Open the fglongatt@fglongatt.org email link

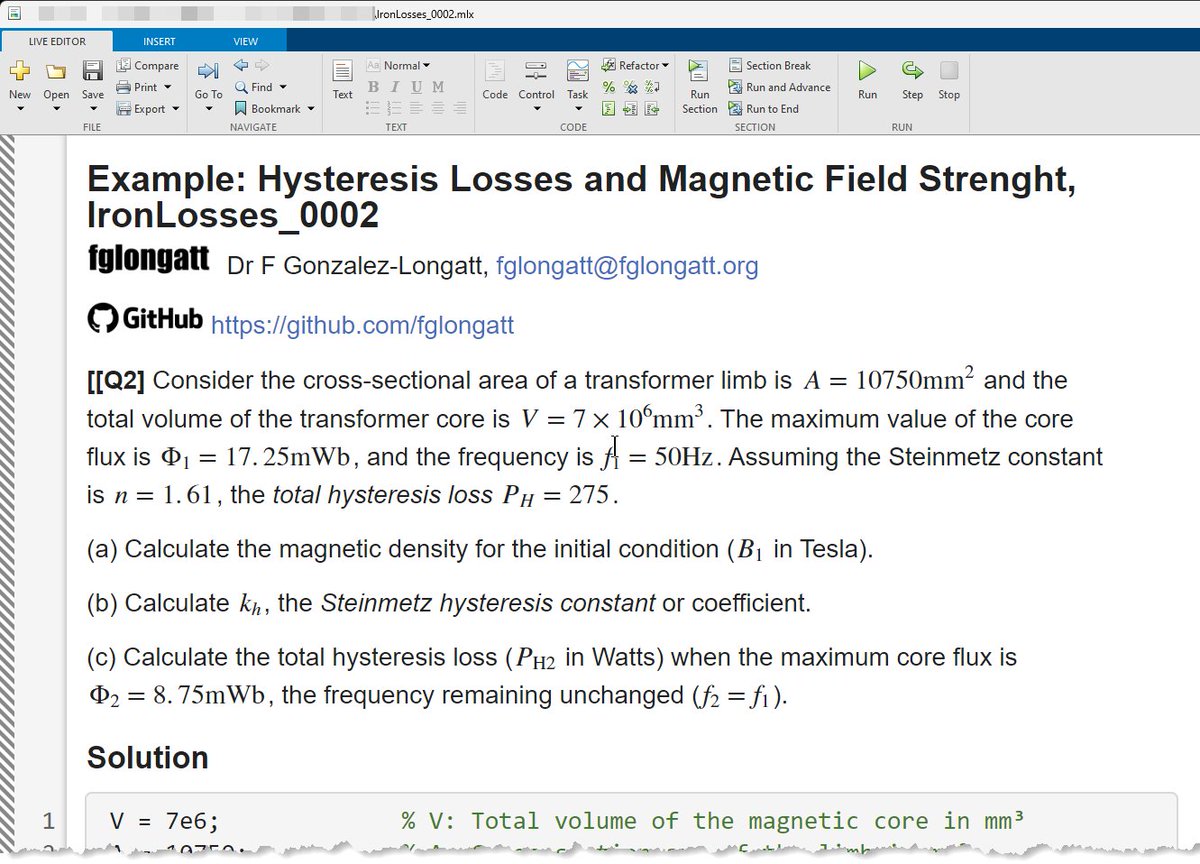[x=627, y=266]
